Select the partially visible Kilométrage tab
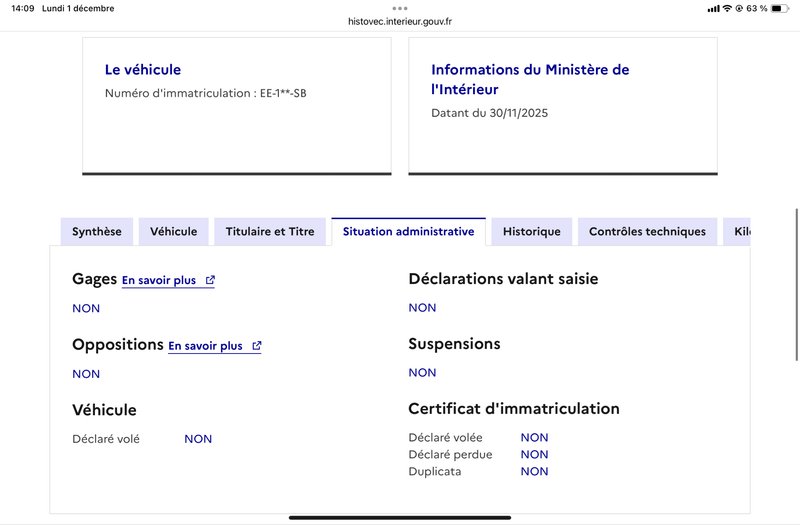Viewport: 800px width, 525px height. pyautogui.click(x=740, y=232)
